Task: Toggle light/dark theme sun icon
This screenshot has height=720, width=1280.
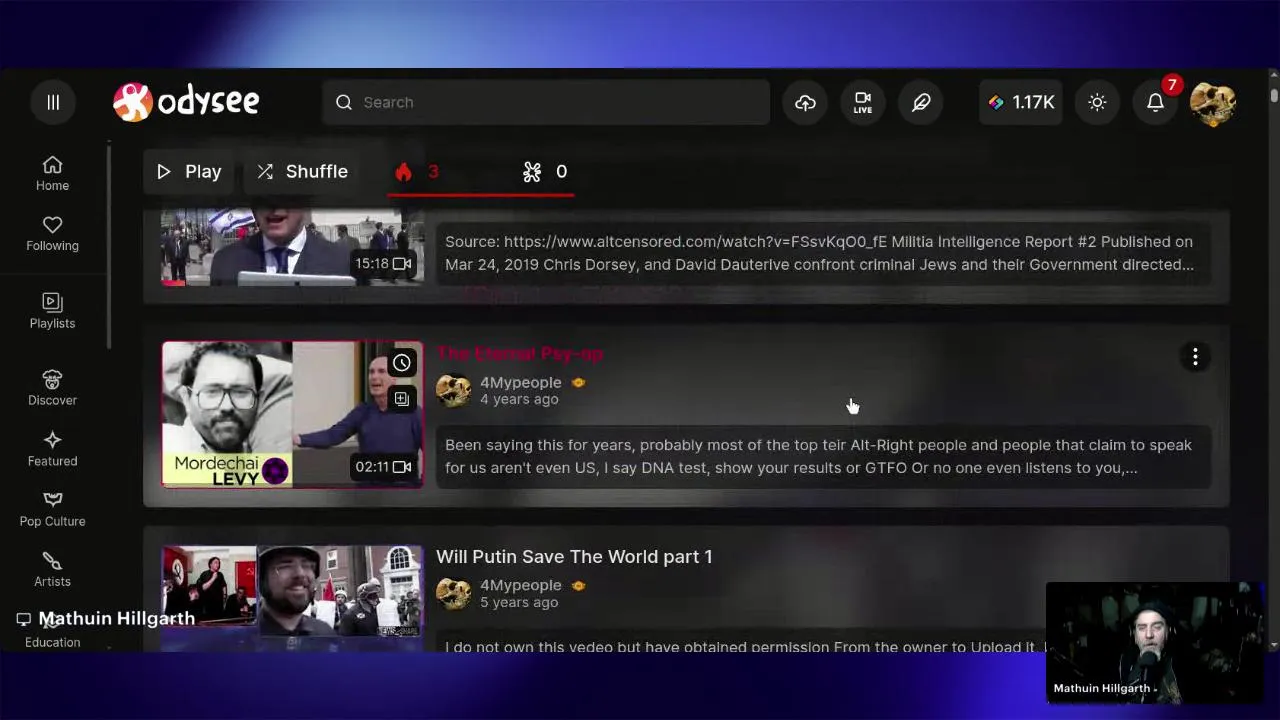Action: coord(1097,102)
